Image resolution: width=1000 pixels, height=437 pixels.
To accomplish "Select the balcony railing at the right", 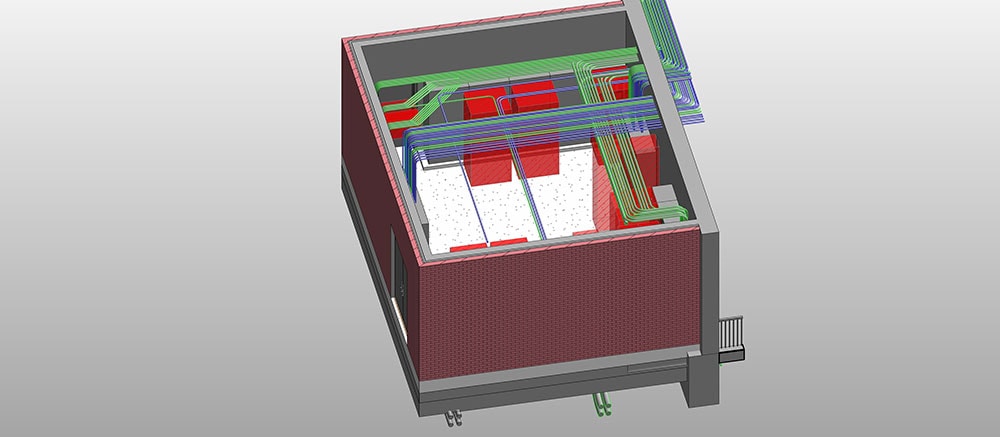I will [733, 330].
